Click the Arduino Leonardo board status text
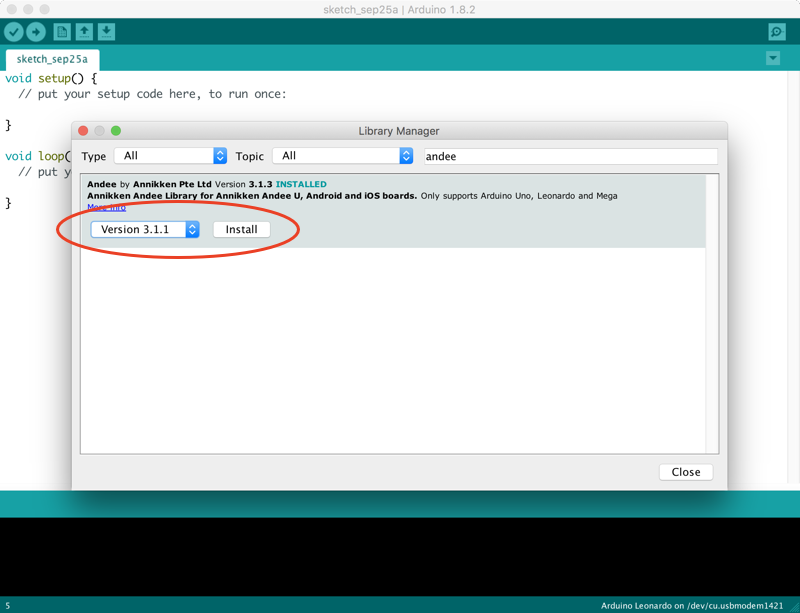This screenshot has width=800, height=613. click(x=692, y=606)
